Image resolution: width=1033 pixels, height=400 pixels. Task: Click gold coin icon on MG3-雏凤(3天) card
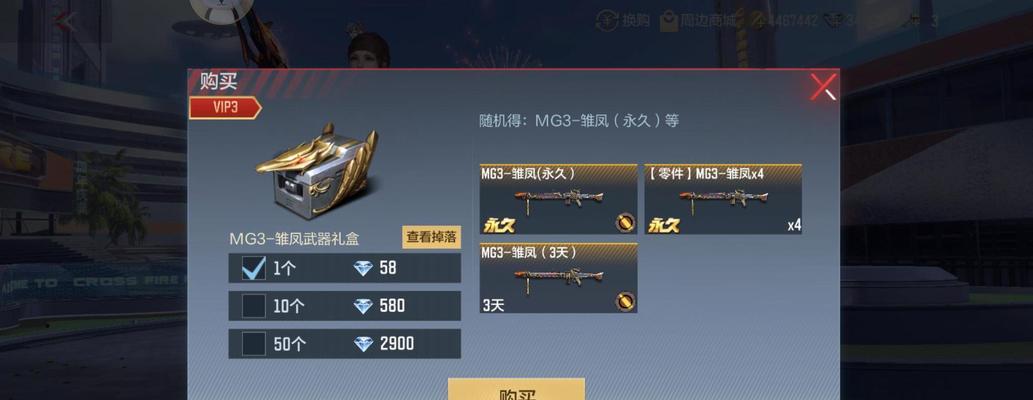click(625, 301)
